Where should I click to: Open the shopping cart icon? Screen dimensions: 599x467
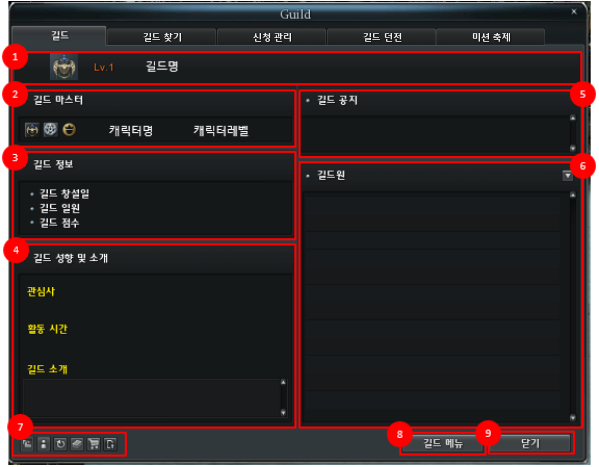pos(94,444)
